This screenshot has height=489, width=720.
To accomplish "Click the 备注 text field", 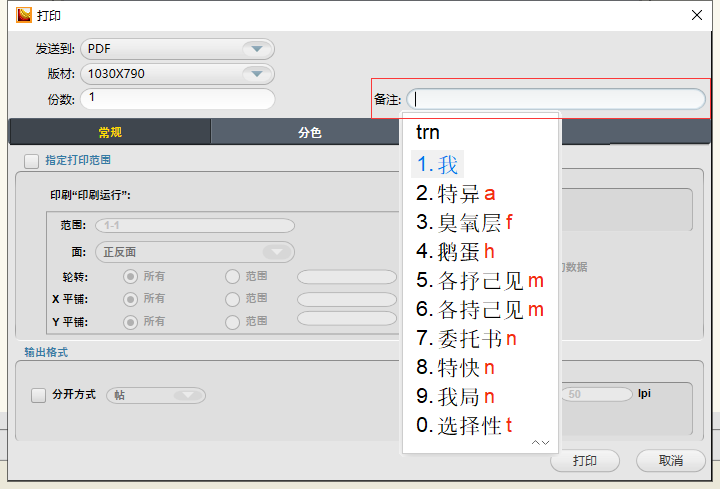I will (556, 99).
